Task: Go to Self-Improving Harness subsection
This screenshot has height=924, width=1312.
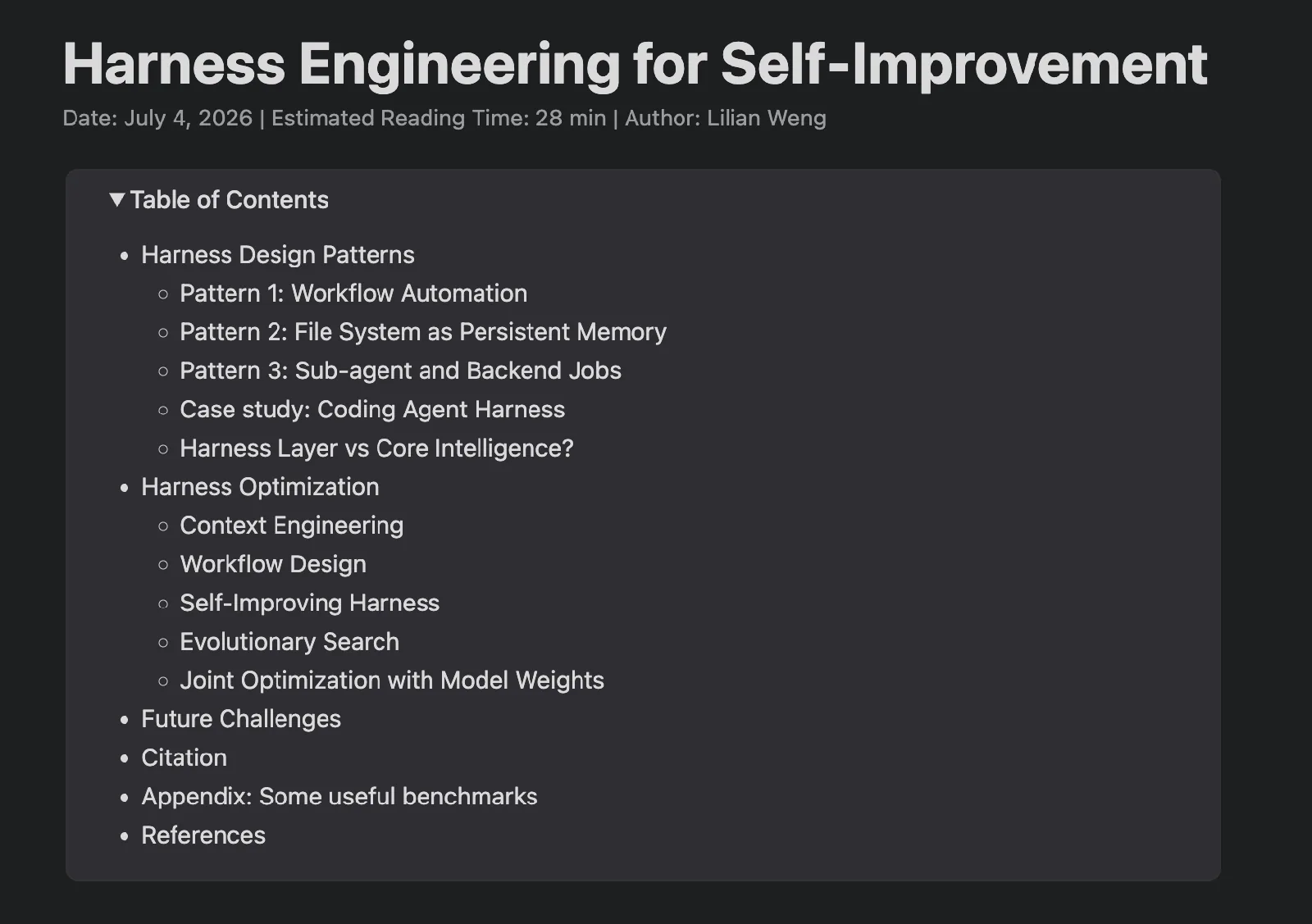Action: click(309, 603)
